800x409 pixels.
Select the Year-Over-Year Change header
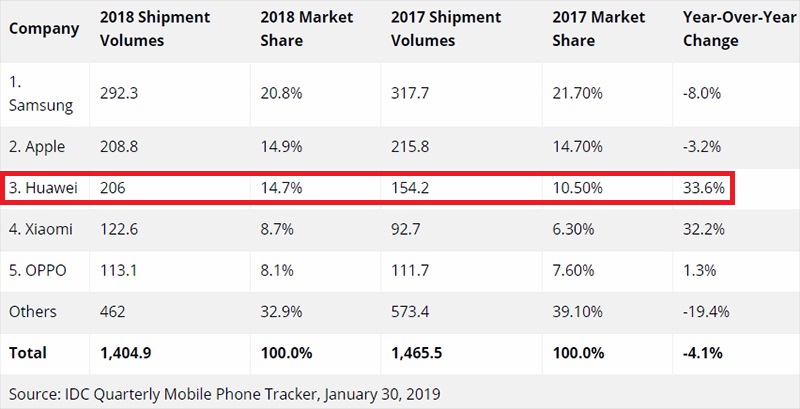725,30
